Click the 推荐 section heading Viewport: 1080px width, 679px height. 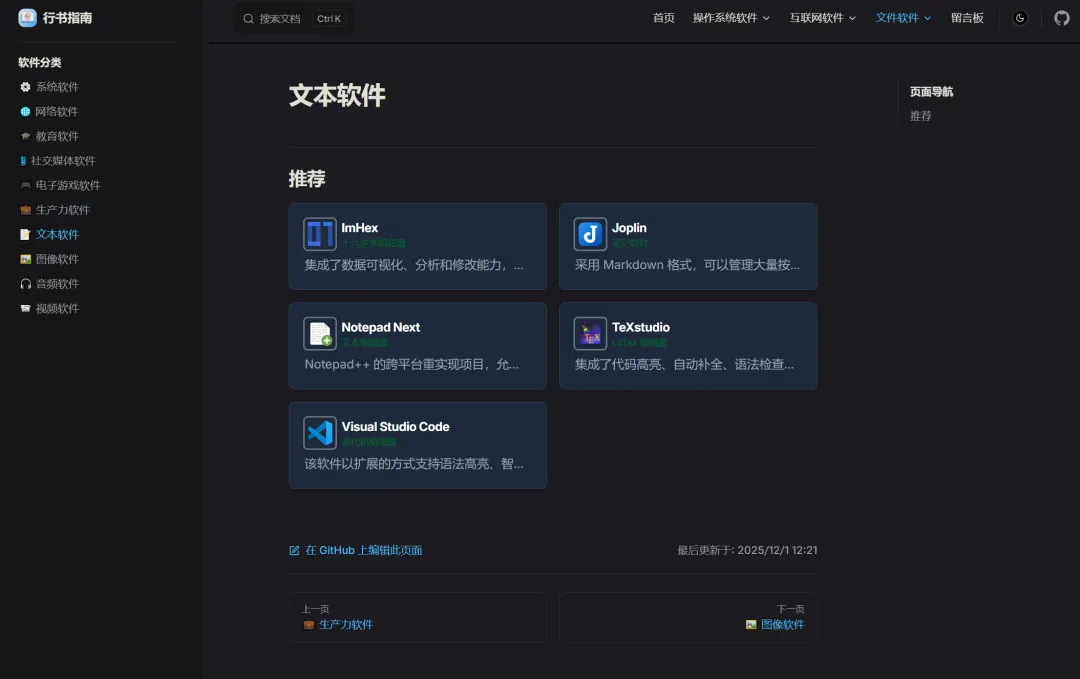[x=307, y=179]
